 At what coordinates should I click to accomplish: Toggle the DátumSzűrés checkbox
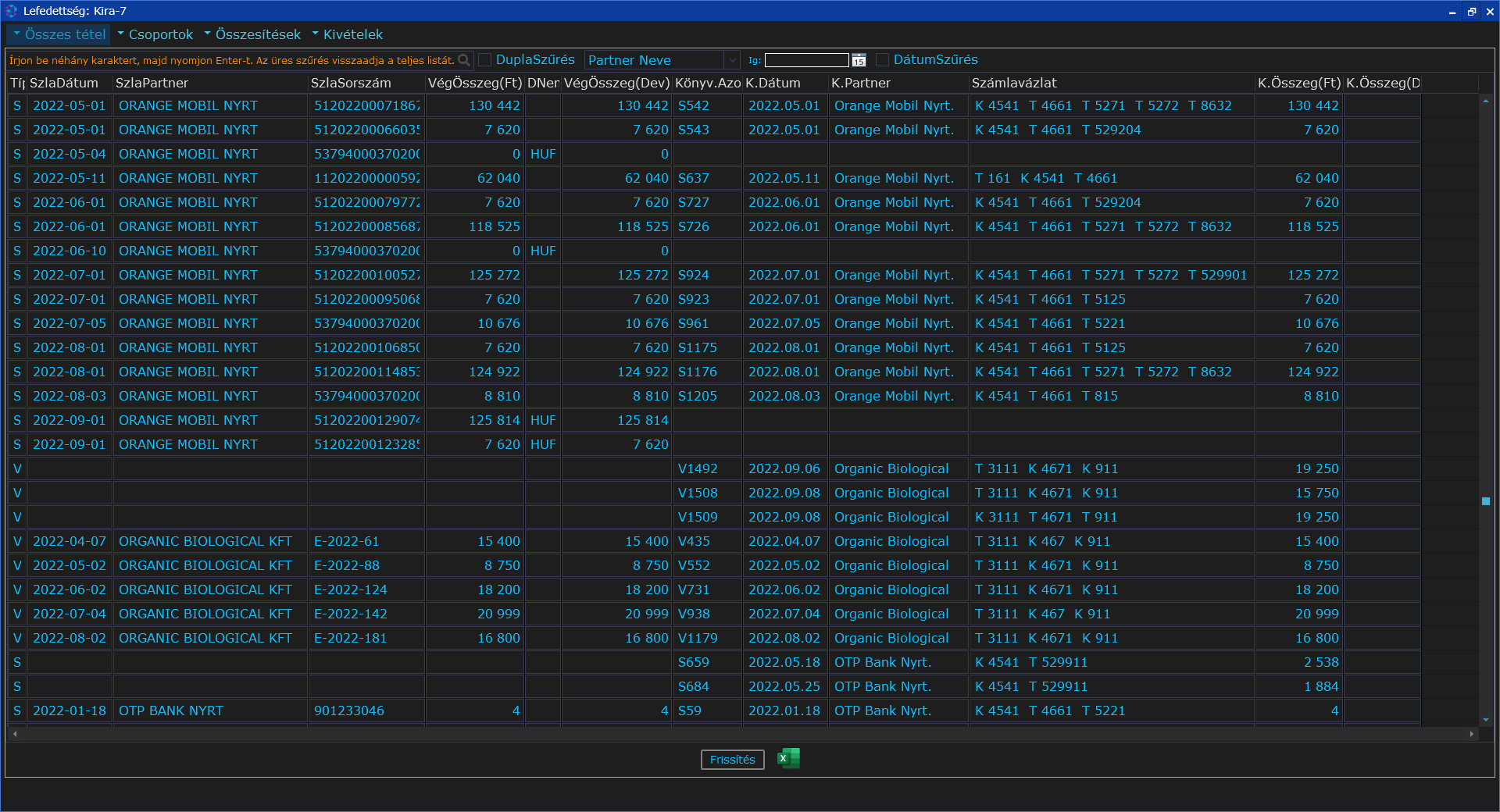883,60
